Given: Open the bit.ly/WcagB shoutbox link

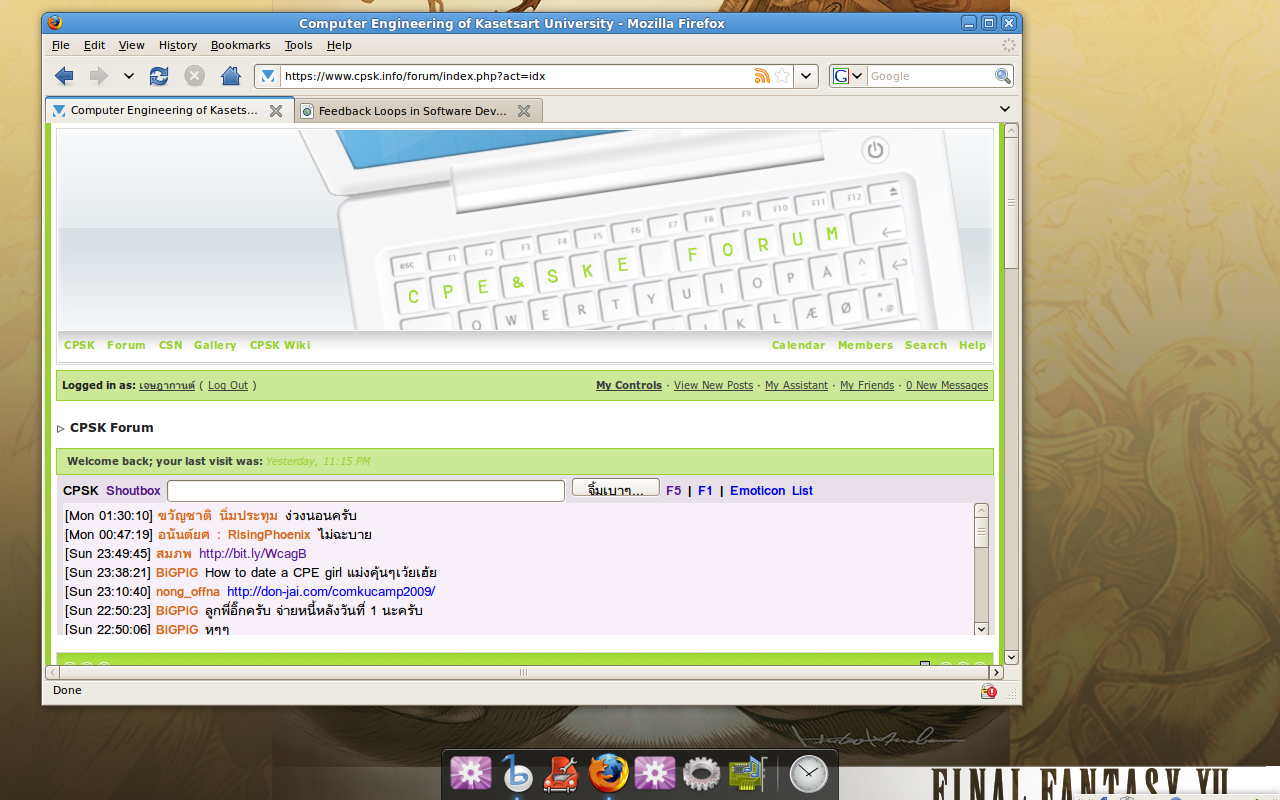Looking at the screenshot, I should (x=252, y=554).
